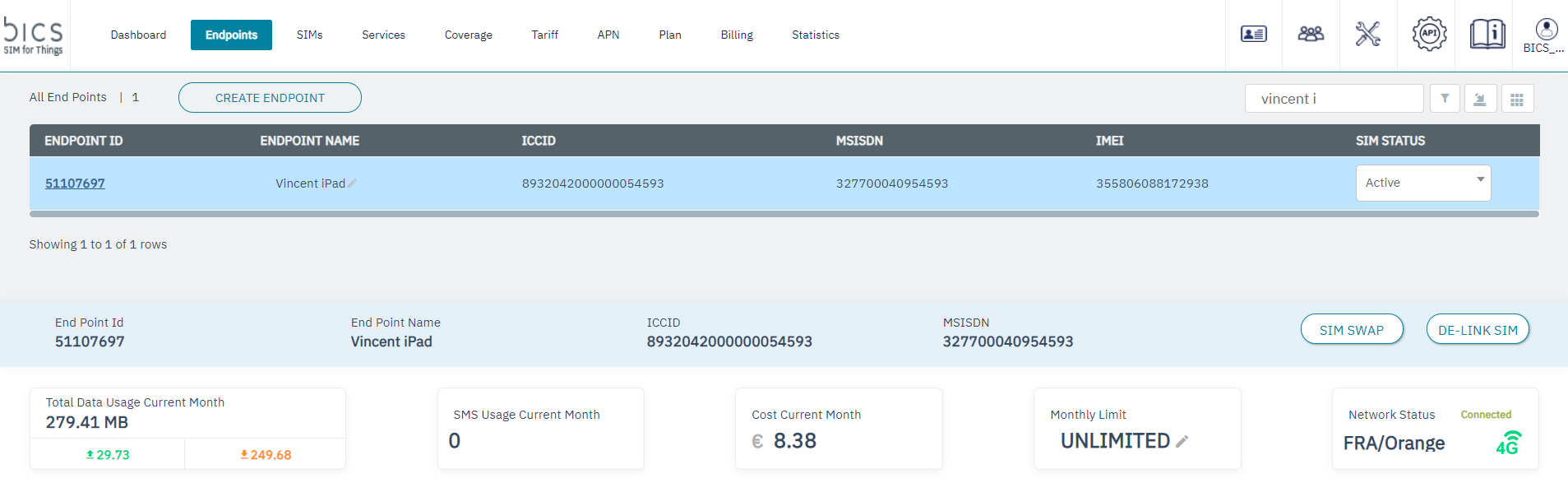This screenshot has height=483, width=1568.
Task: Click the CREATE ENDPOINT button
Action: (270, 98)
